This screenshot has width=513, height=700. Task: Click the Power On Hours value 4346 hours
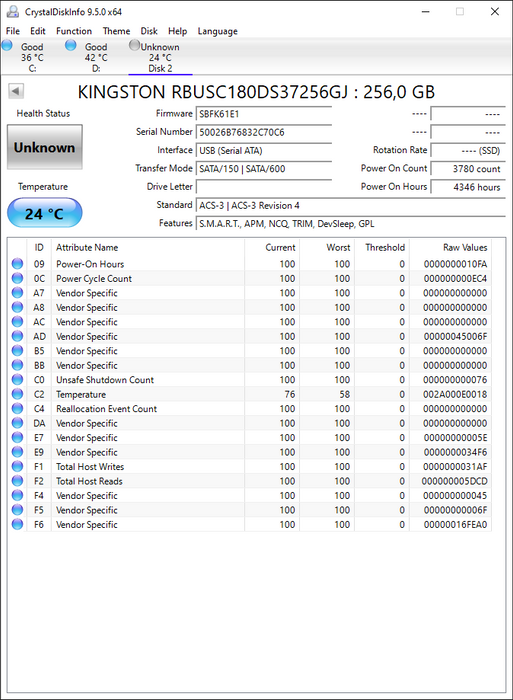tap(468, 187)
